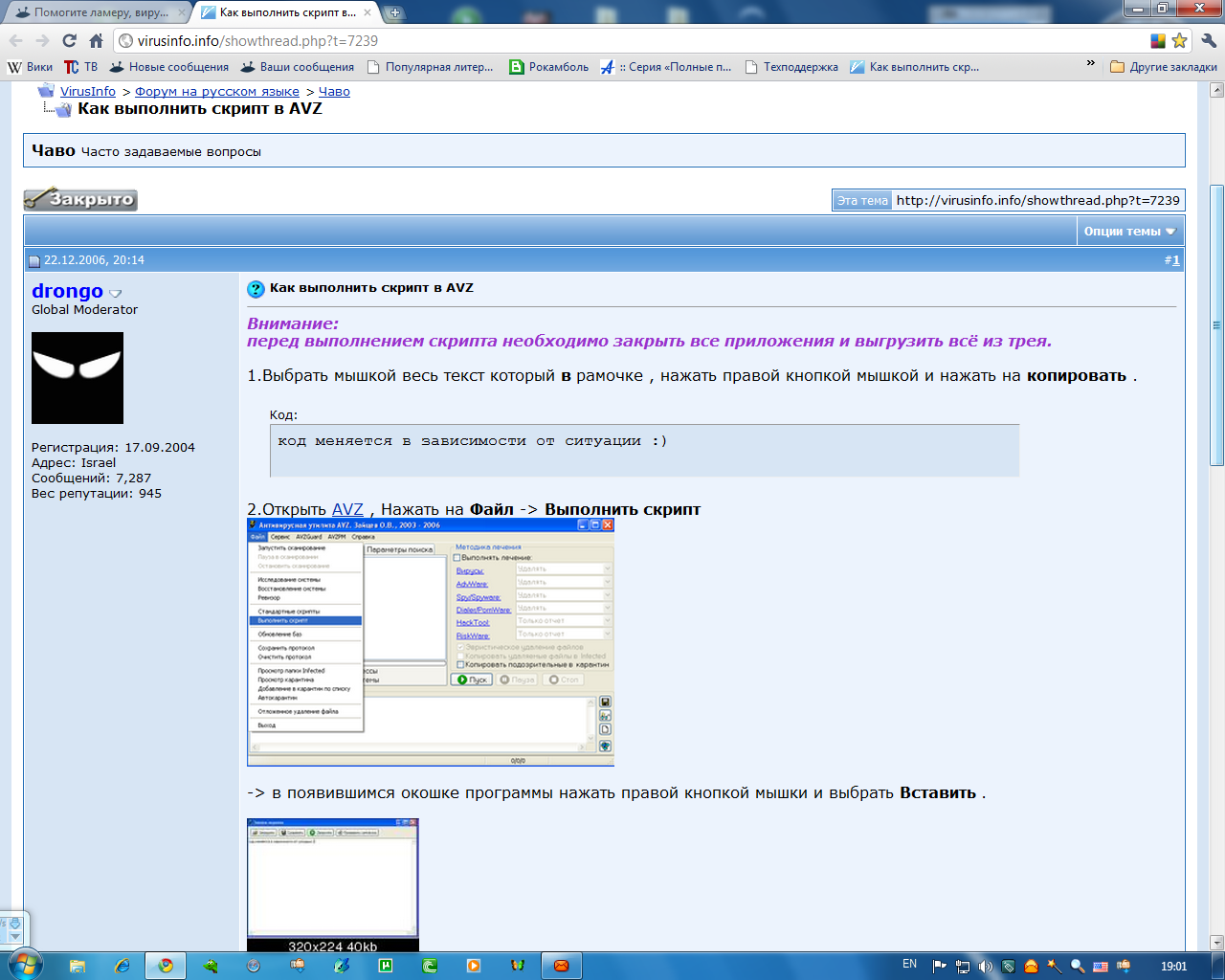Click orange play-button taskbar icon
This screenshot has height=980, width=1225.
click(x=474, y=966)
